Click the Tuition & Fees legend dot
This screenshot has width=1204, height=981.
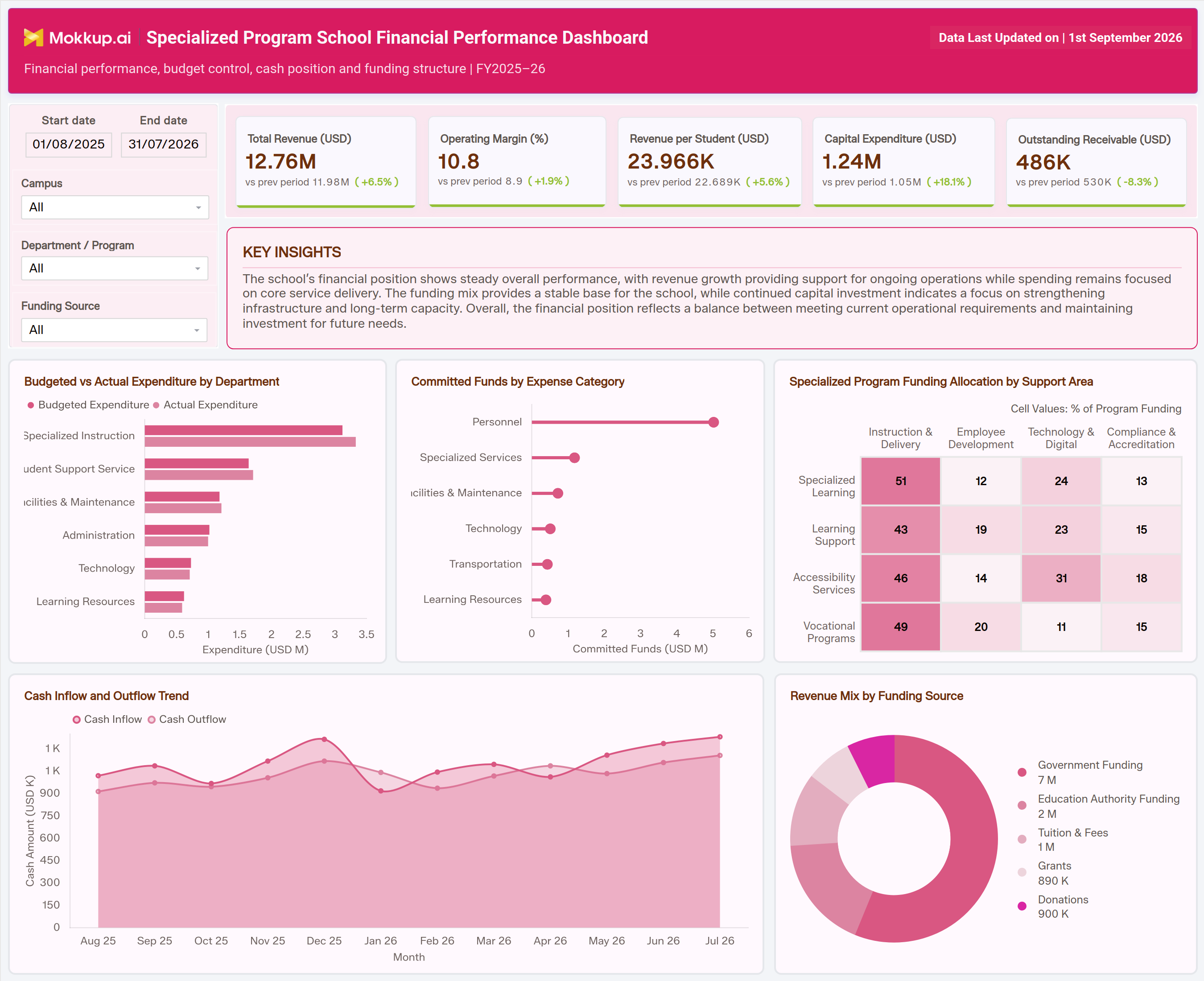tap(1022, 839)
